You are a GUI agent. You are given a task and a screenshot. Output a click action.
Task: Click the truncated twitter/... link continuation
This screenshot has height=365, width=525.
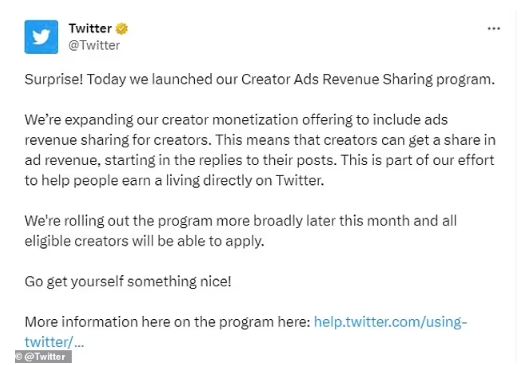[54, 342]
